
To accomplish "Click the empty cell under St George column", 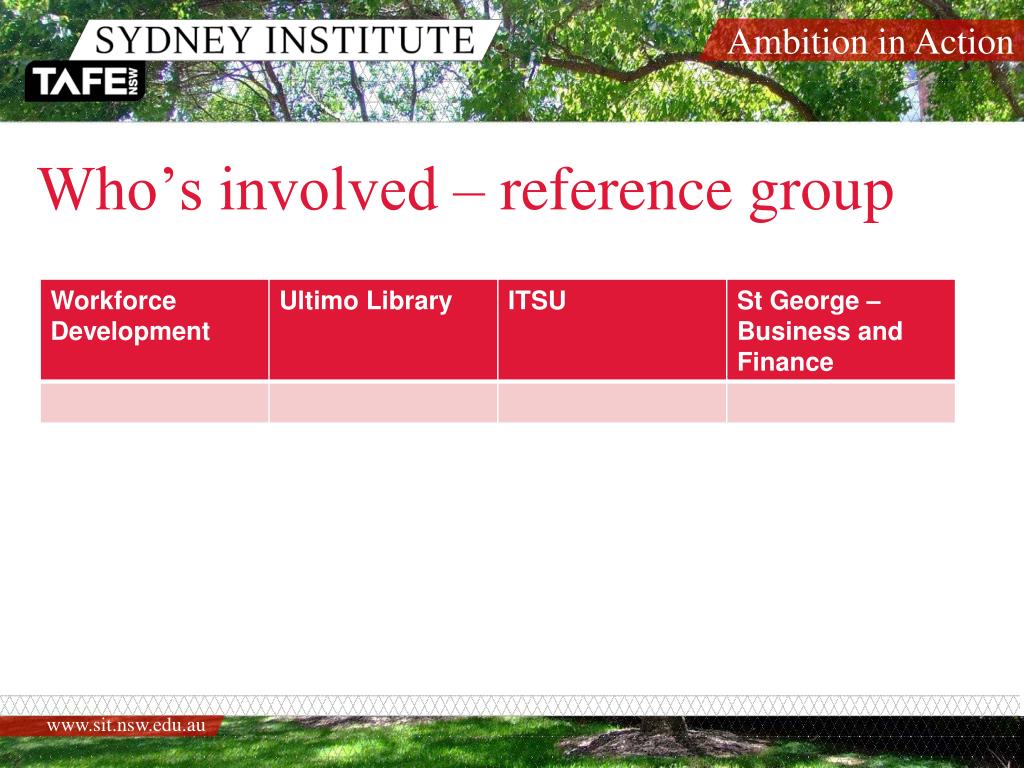I will click(x=841, y=402).
